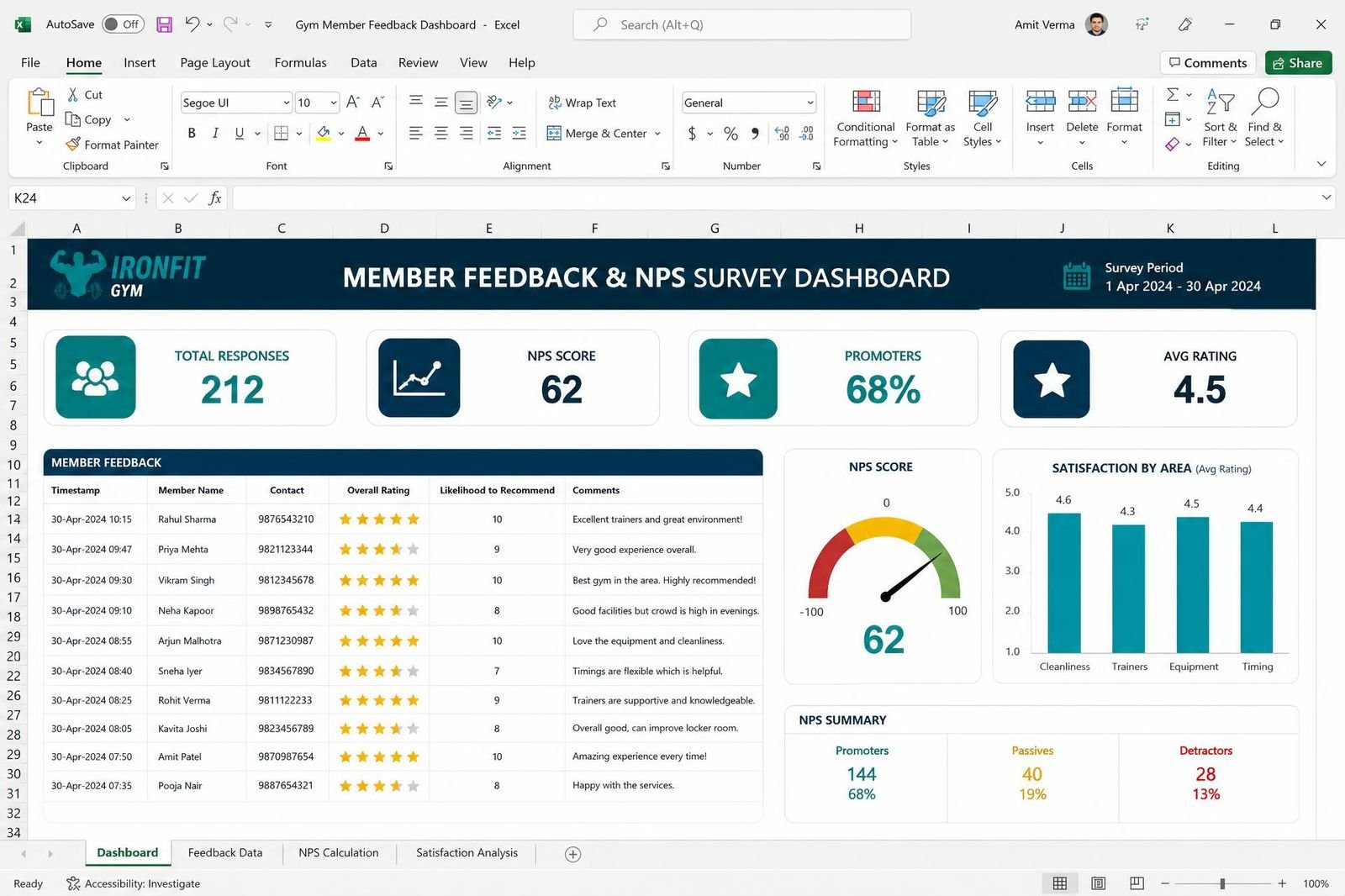Open the Name Box dropdown
Image resolution: width=1345 pixels, height=896 pixels.
tap(126, 198)
